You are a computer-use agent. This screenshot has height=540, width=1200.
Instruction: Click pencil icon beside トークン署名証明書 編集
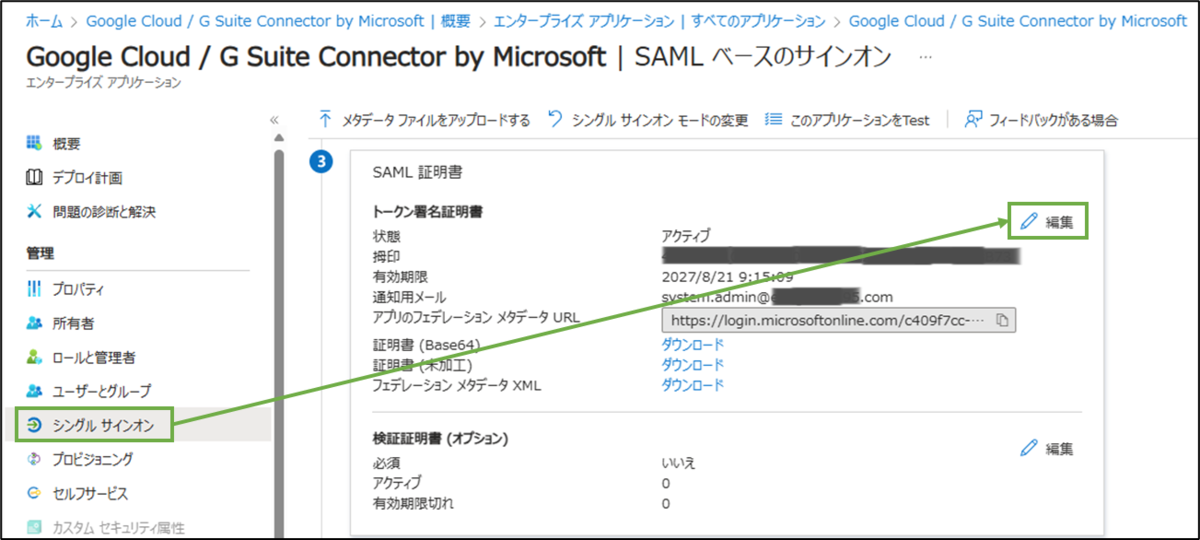pos(1029,221)
